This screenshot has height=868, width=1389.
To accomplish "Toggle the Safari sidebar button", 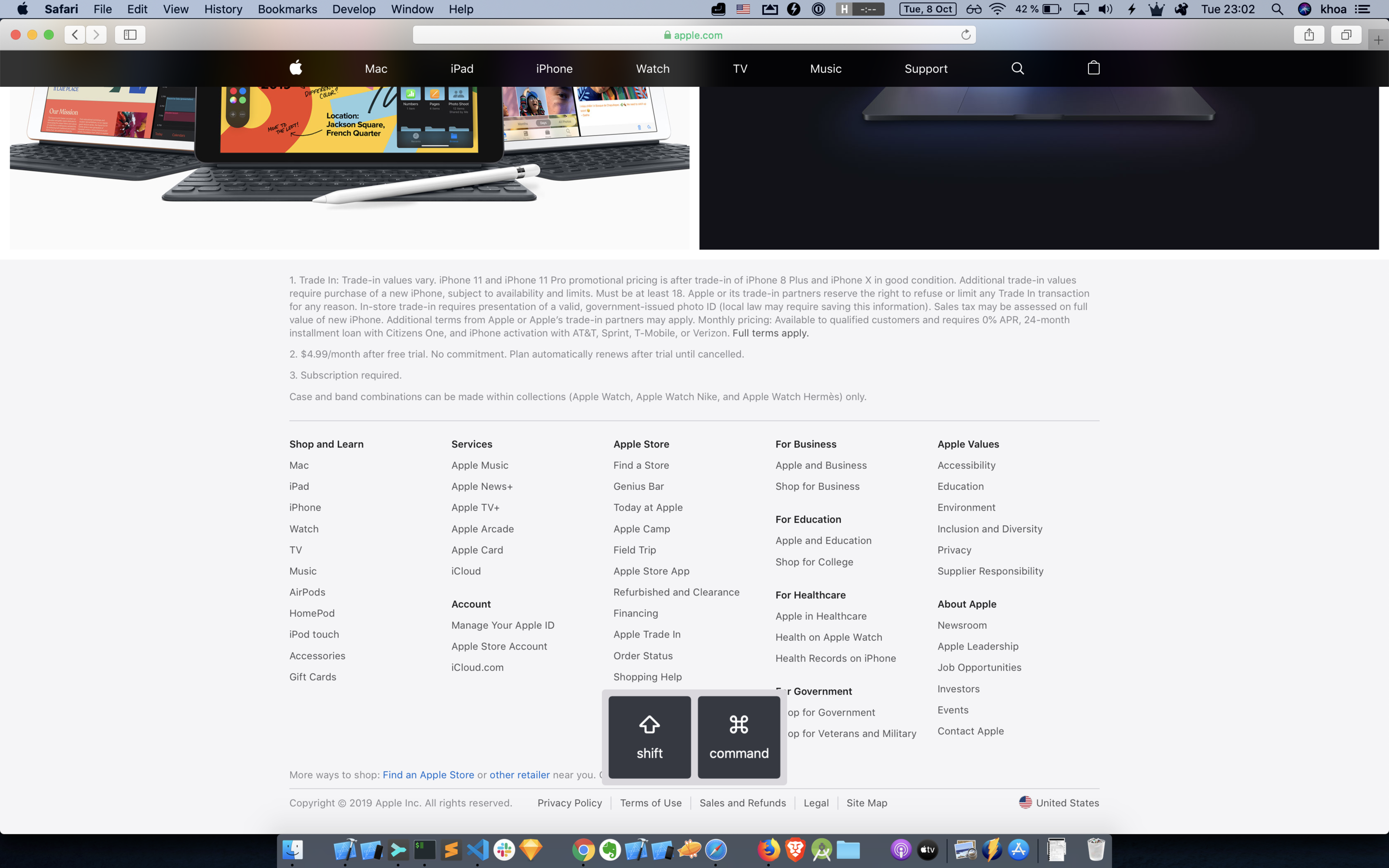I will point(130,35).
